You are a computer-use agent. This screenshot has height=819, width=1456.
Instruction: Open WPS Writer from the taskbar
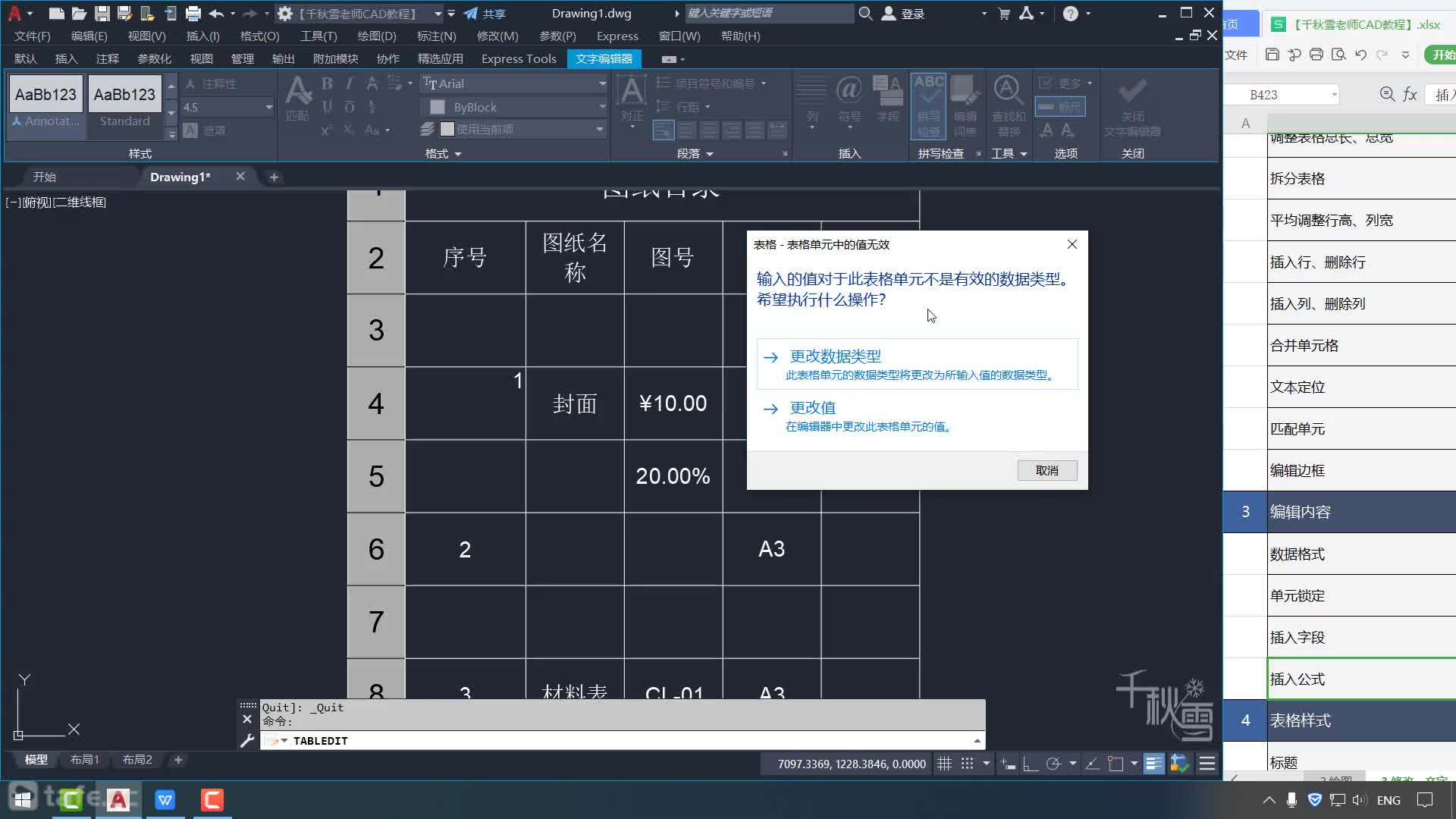pyautogui.click(x=165, y=800)
